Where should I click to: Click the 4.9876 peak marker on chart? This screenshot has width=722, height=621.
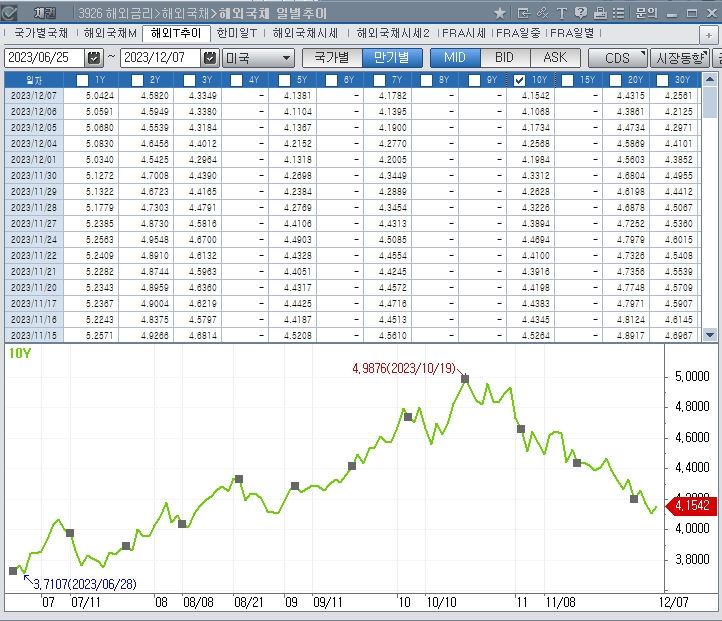tap(465, 379)
